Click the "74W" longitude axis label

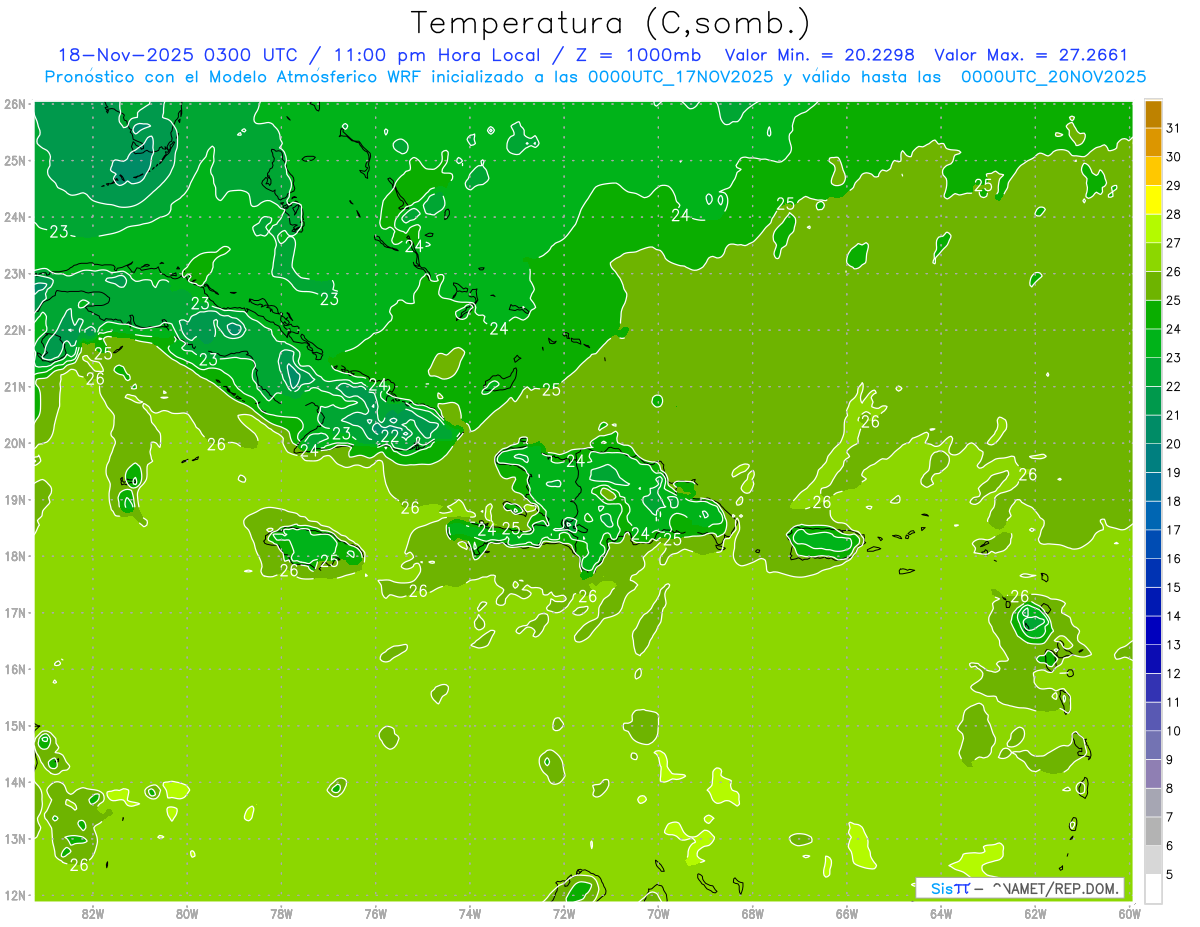470,913
